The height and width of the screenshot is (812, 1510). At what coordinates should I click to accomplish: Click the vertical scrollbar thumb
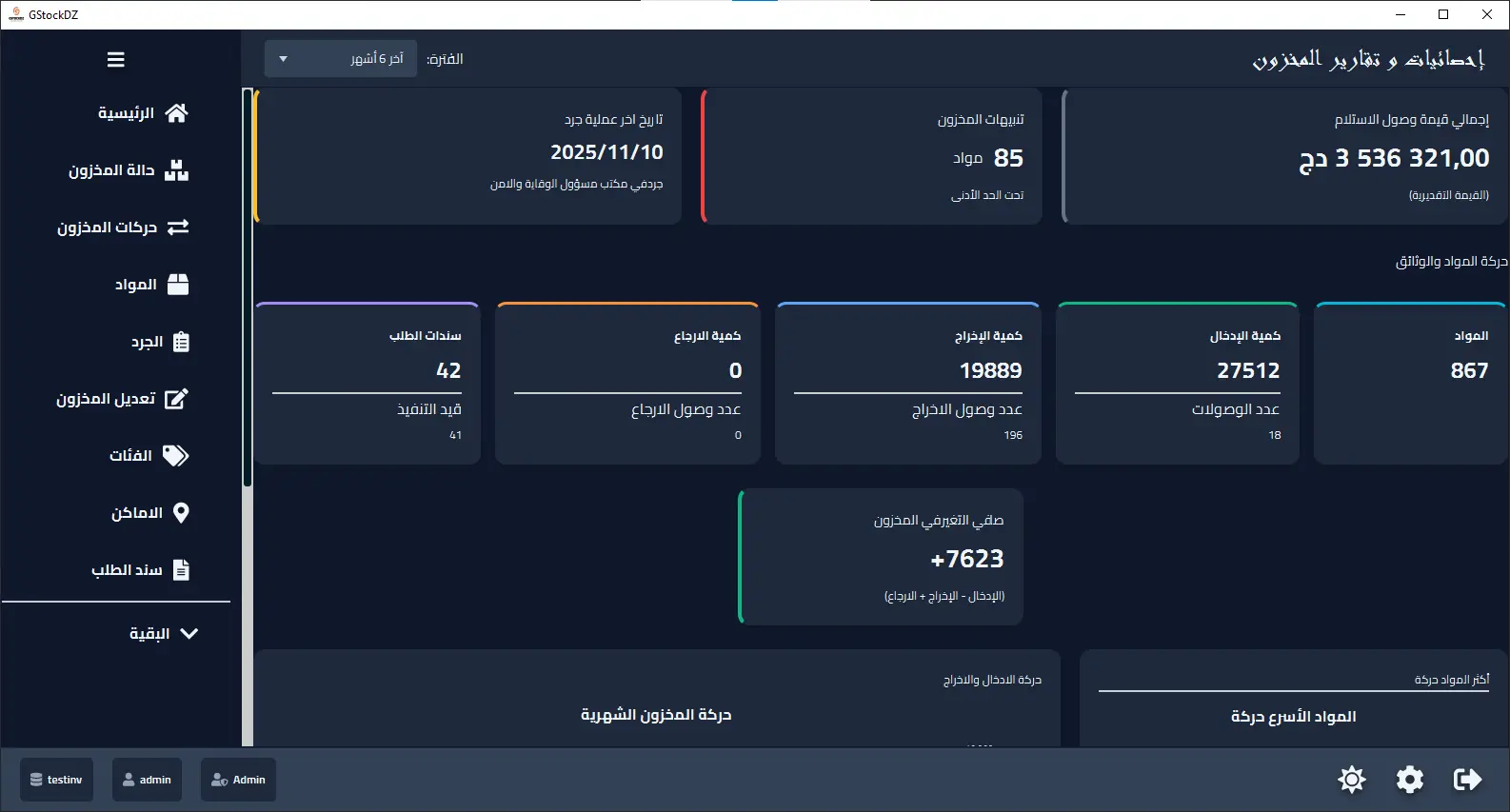pyautogui.click(x=248, y=288)
